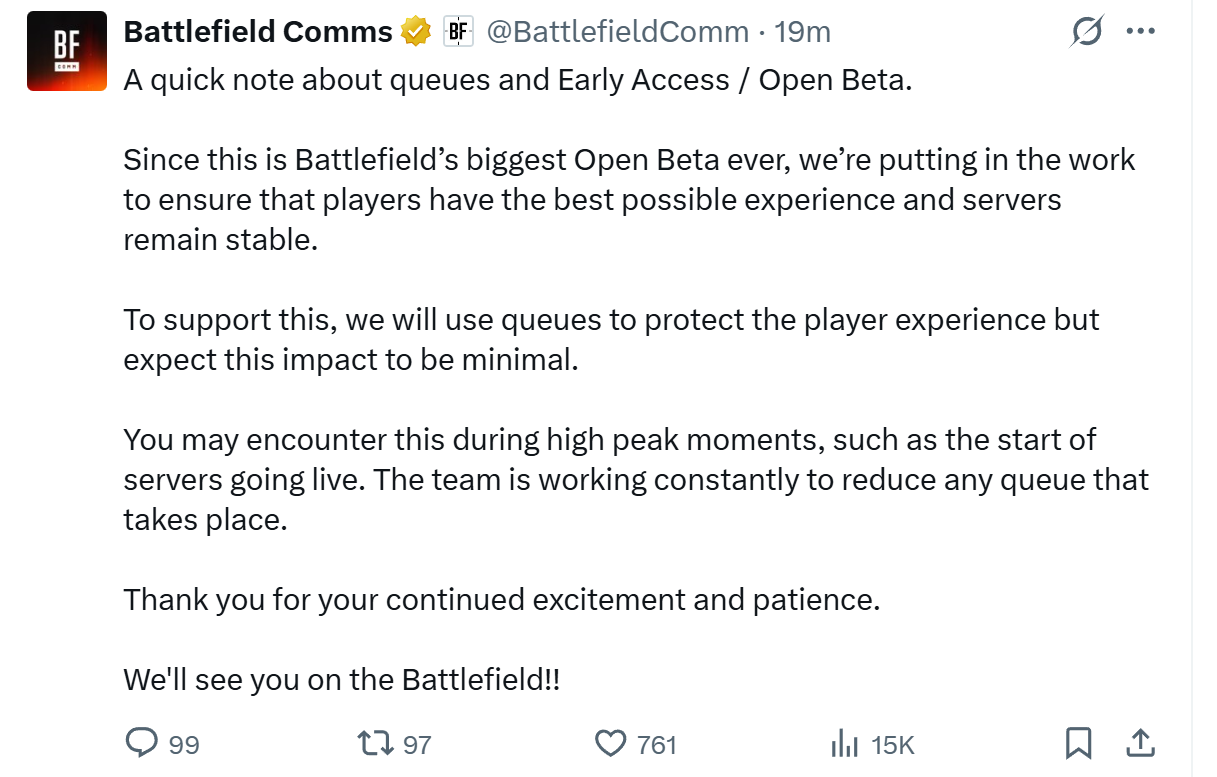Image resolution: width=1217 pixels, height=777 pixels.
Task: Open the repost arrows menu
Action: [x=377, y=743]
